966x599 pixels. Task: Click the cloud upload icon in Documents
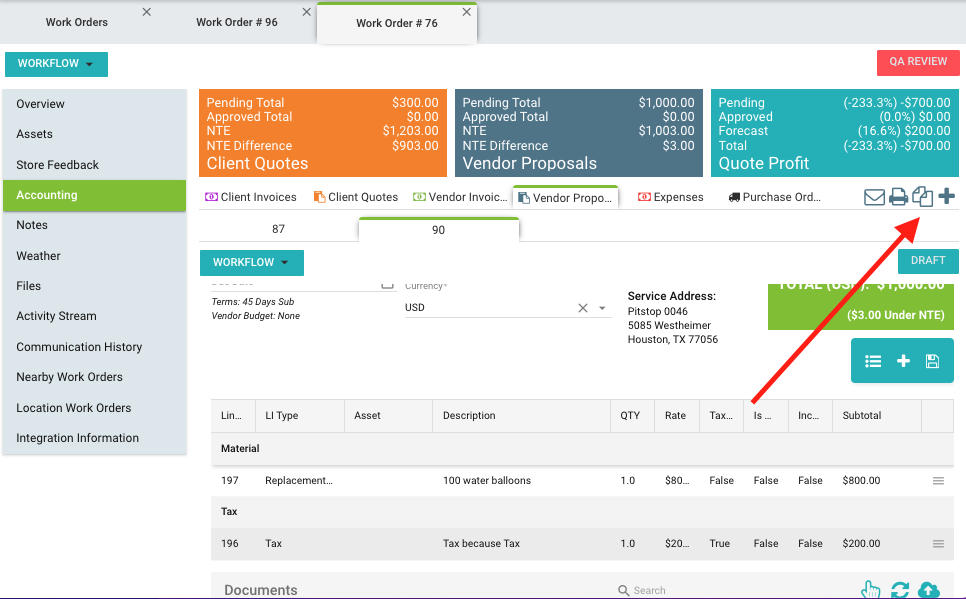929,590
